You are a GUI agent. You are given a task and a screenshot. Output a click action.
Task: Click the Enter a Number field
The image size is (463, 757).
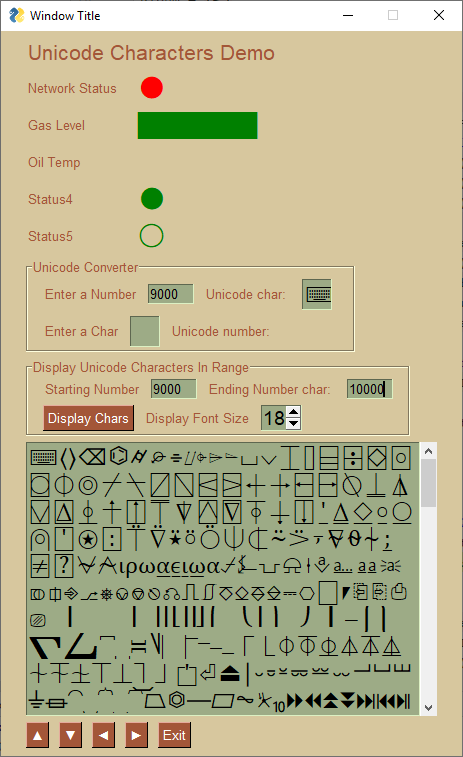click(170, 294)
